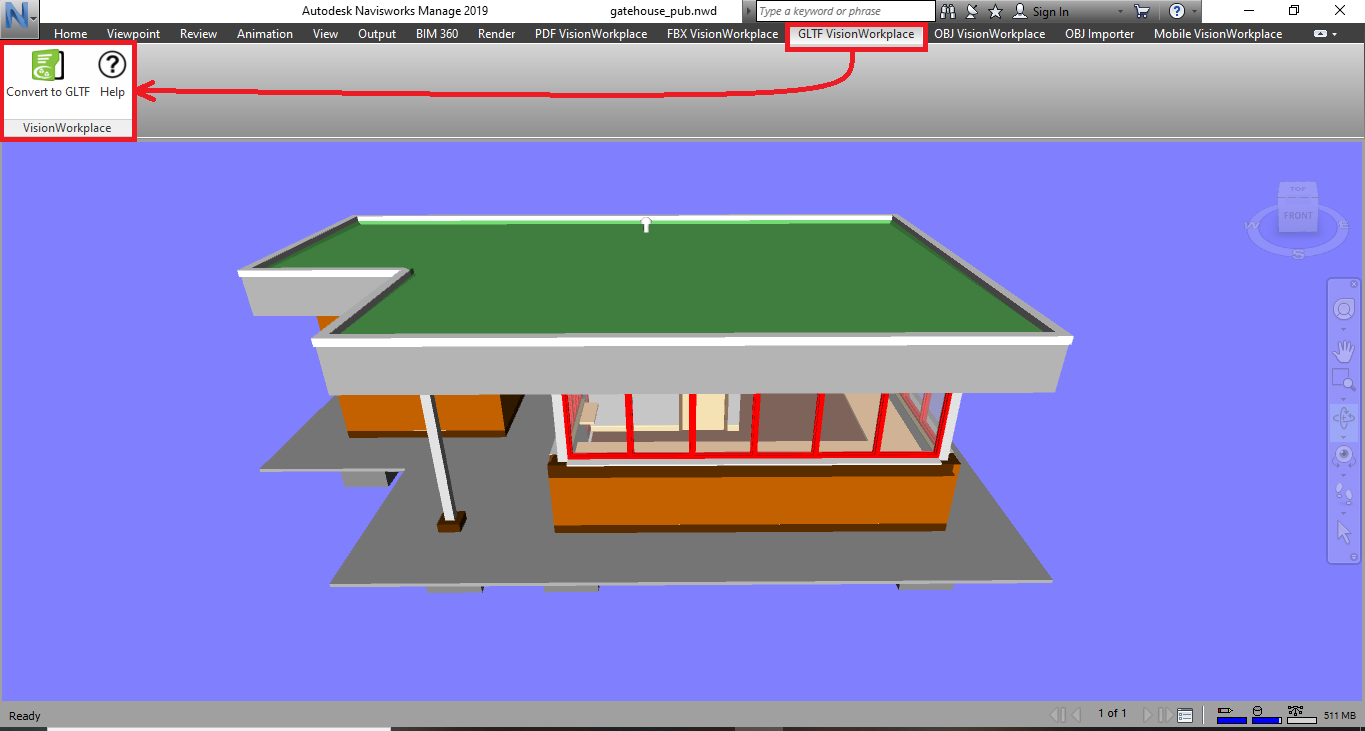Expand the Steering Wheels dropdown arrow
Screen dimensions: 1365x731
pyautogui.click(x=1344, y=328)
